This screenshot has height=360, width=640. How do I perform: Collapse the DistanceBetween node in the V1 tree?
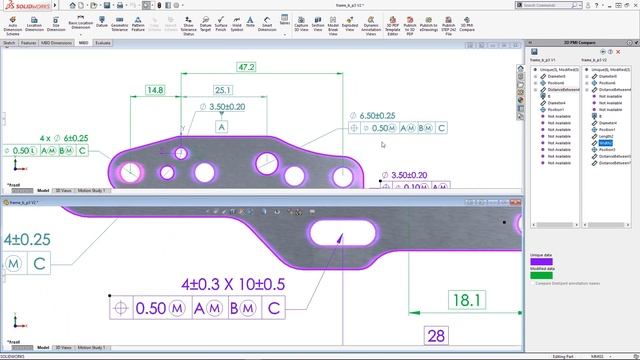[536, 90]
